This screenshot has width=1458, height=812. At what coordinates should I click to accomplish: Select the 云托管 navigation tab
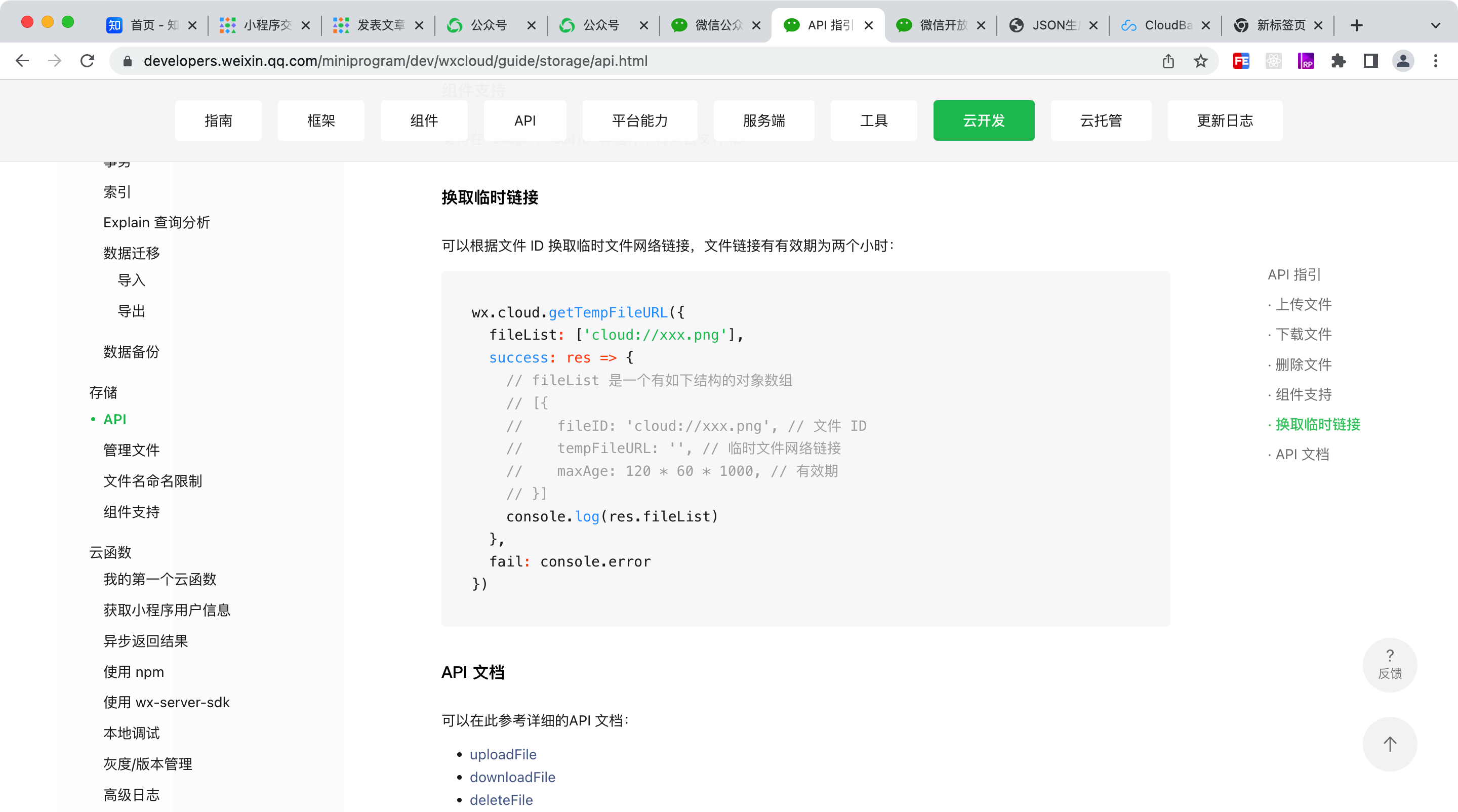coord(1100,120)
